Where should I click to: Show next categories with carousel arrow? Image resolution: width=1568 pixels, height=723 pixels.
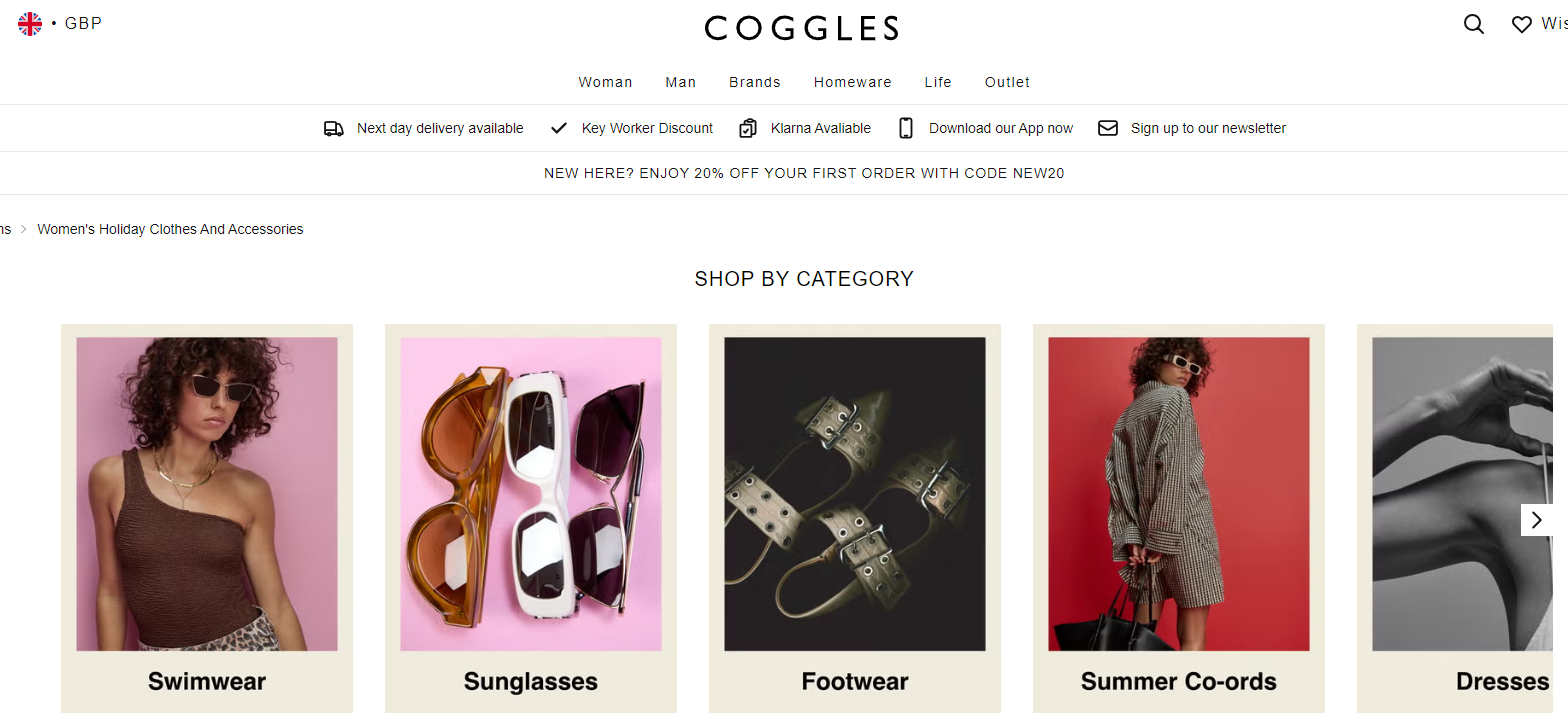[1537, 520]
